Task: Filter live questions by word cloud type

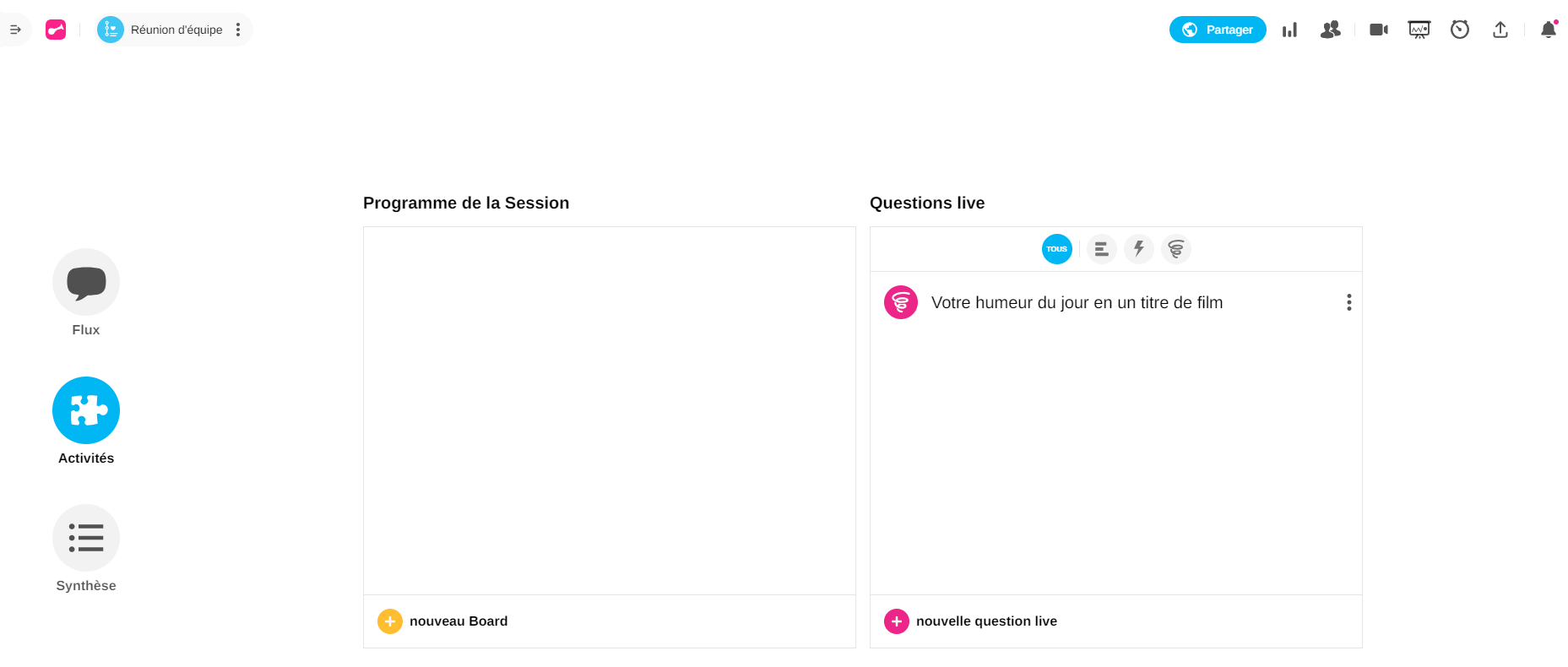Action: click(1175, 249)
